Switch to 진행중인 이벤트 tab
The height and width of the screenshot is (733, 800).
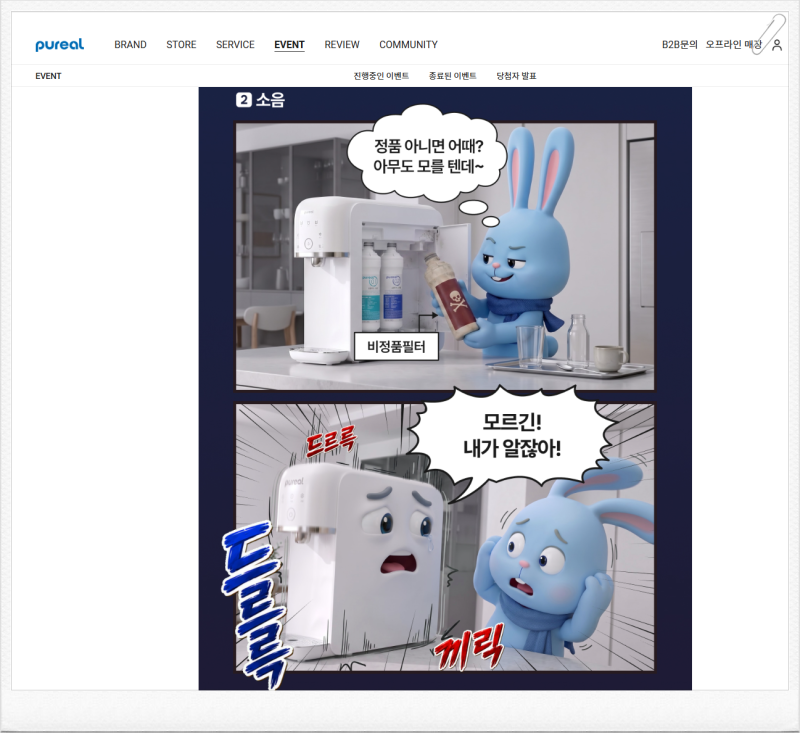381,76
